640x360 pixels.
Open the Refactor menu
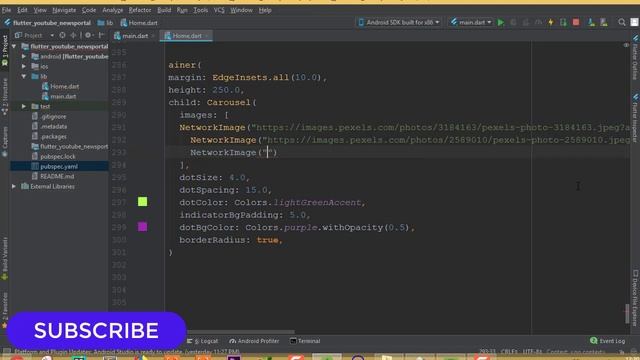click(x=140, y=10)
